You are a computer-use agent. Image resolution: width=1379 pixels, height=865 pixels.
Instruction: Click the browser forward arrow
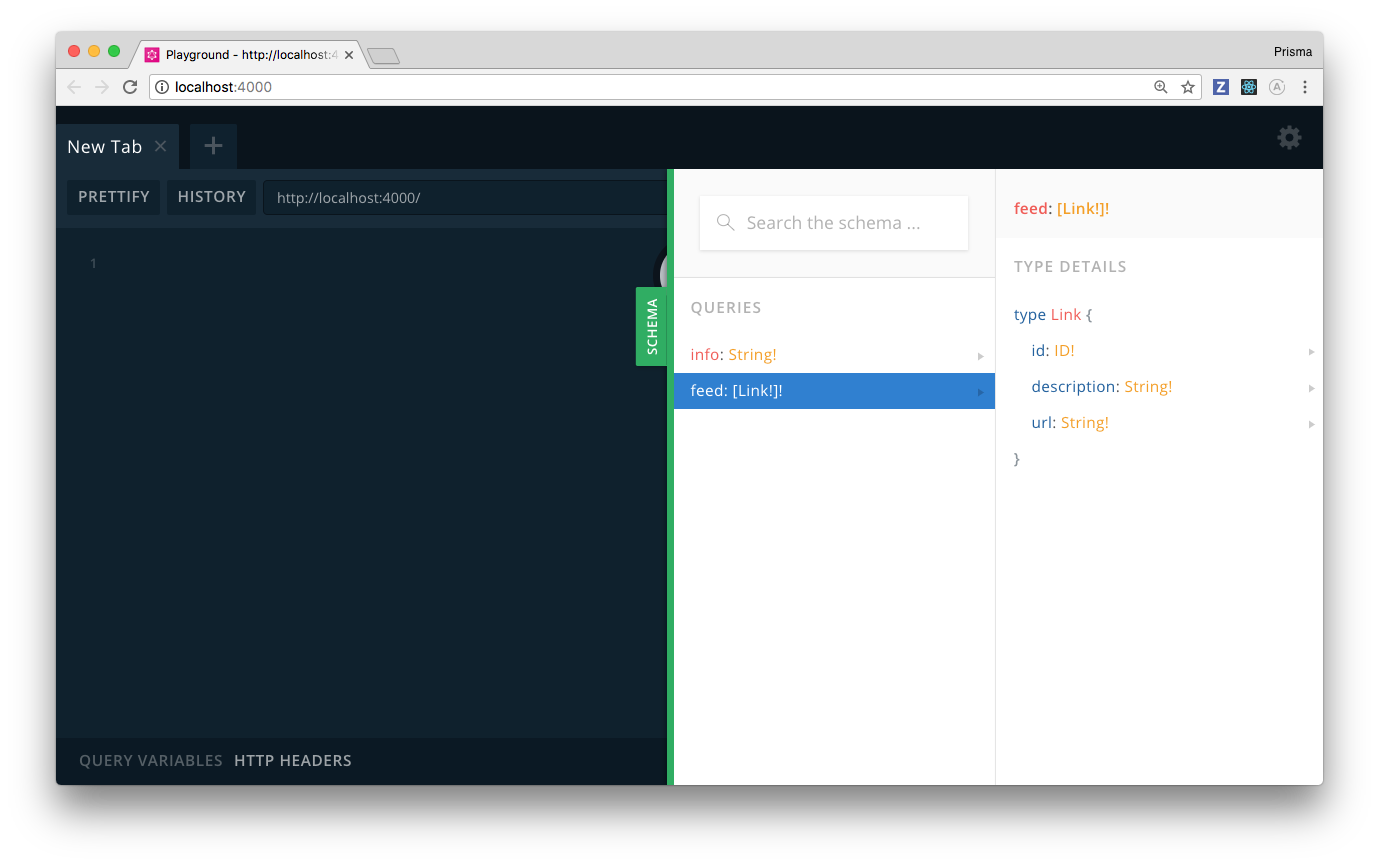[x=102, y=87]
